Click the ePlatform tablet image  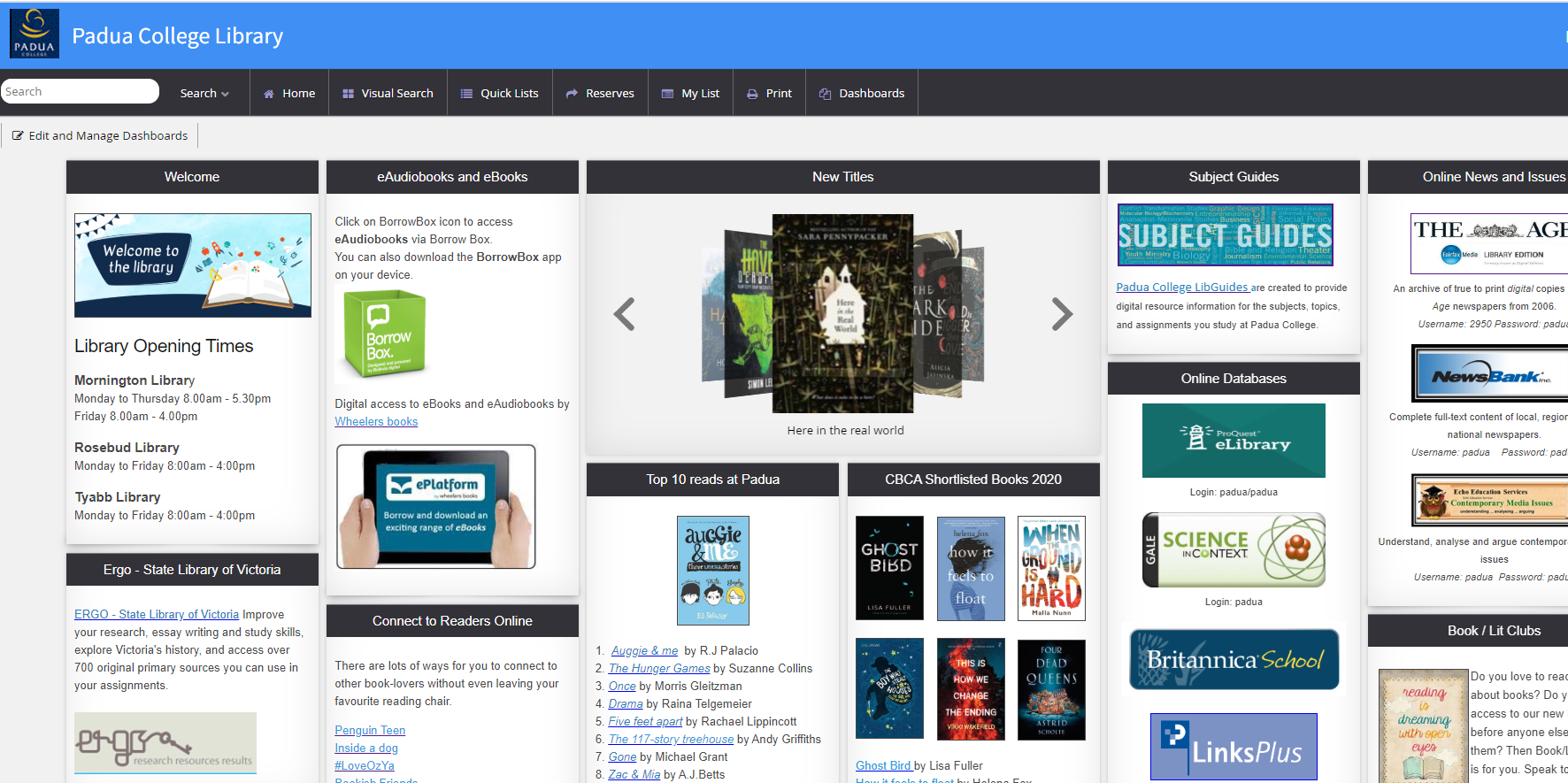pyautogui.click(x=436, y=506)
